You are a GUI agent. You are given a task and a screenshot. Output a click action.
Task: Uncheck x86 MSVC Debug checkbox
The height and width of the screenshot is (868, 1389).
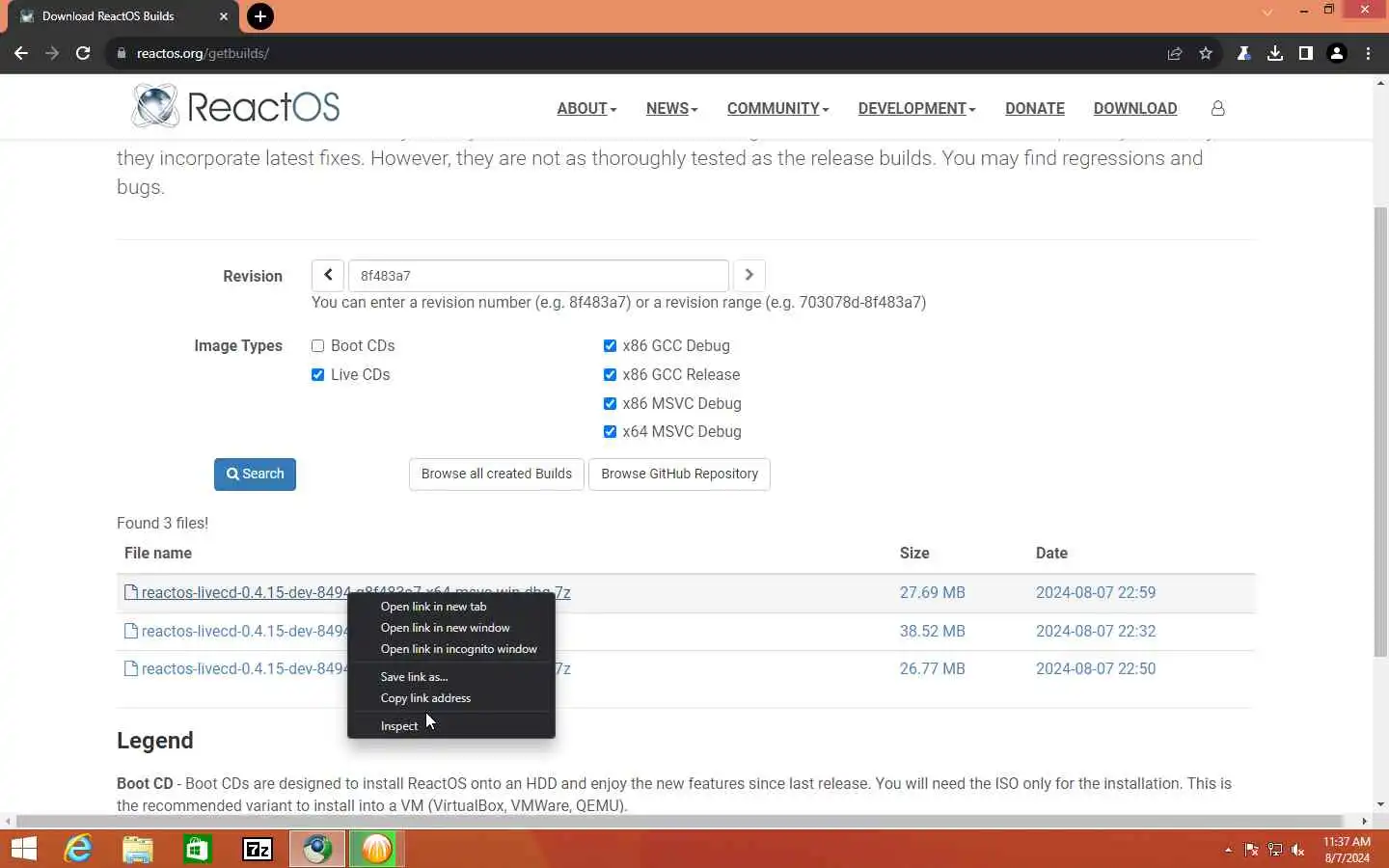click(610, 403)
